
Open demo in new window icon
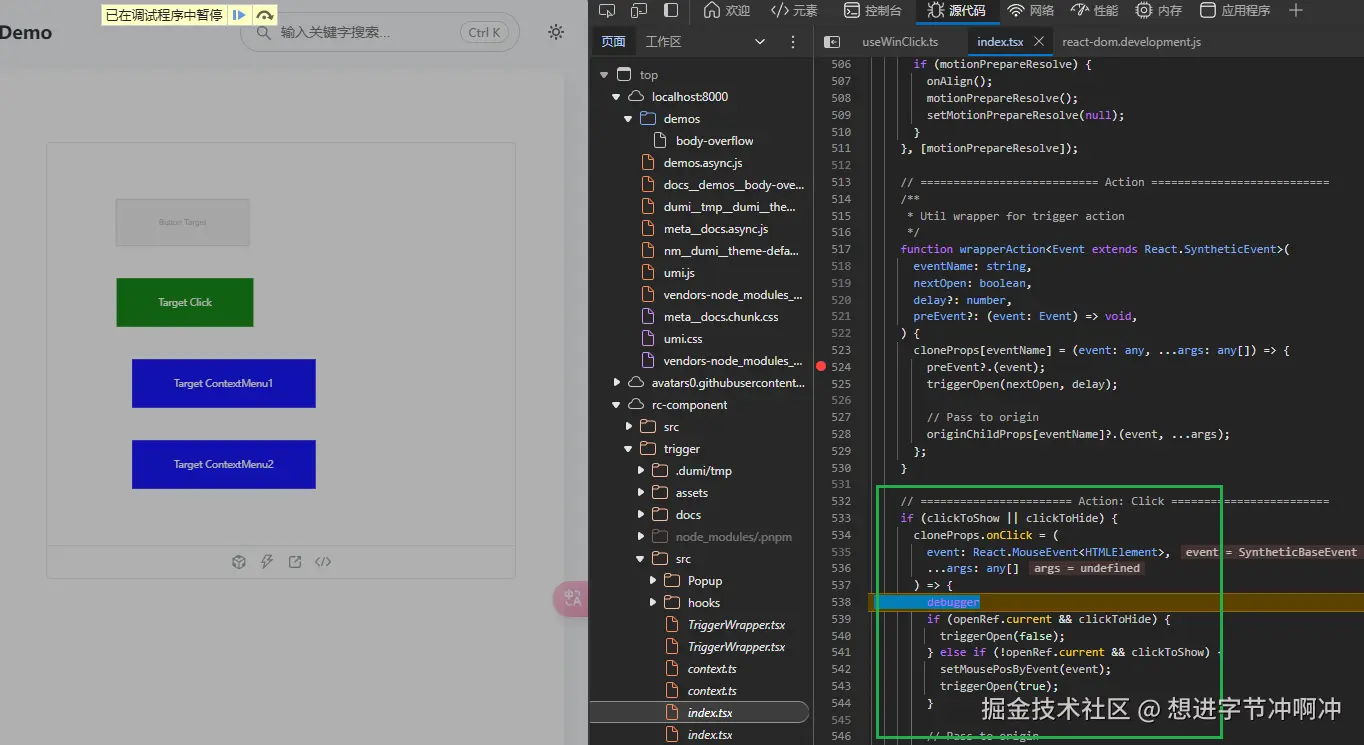pyautogui.click(x=295, y=562)
